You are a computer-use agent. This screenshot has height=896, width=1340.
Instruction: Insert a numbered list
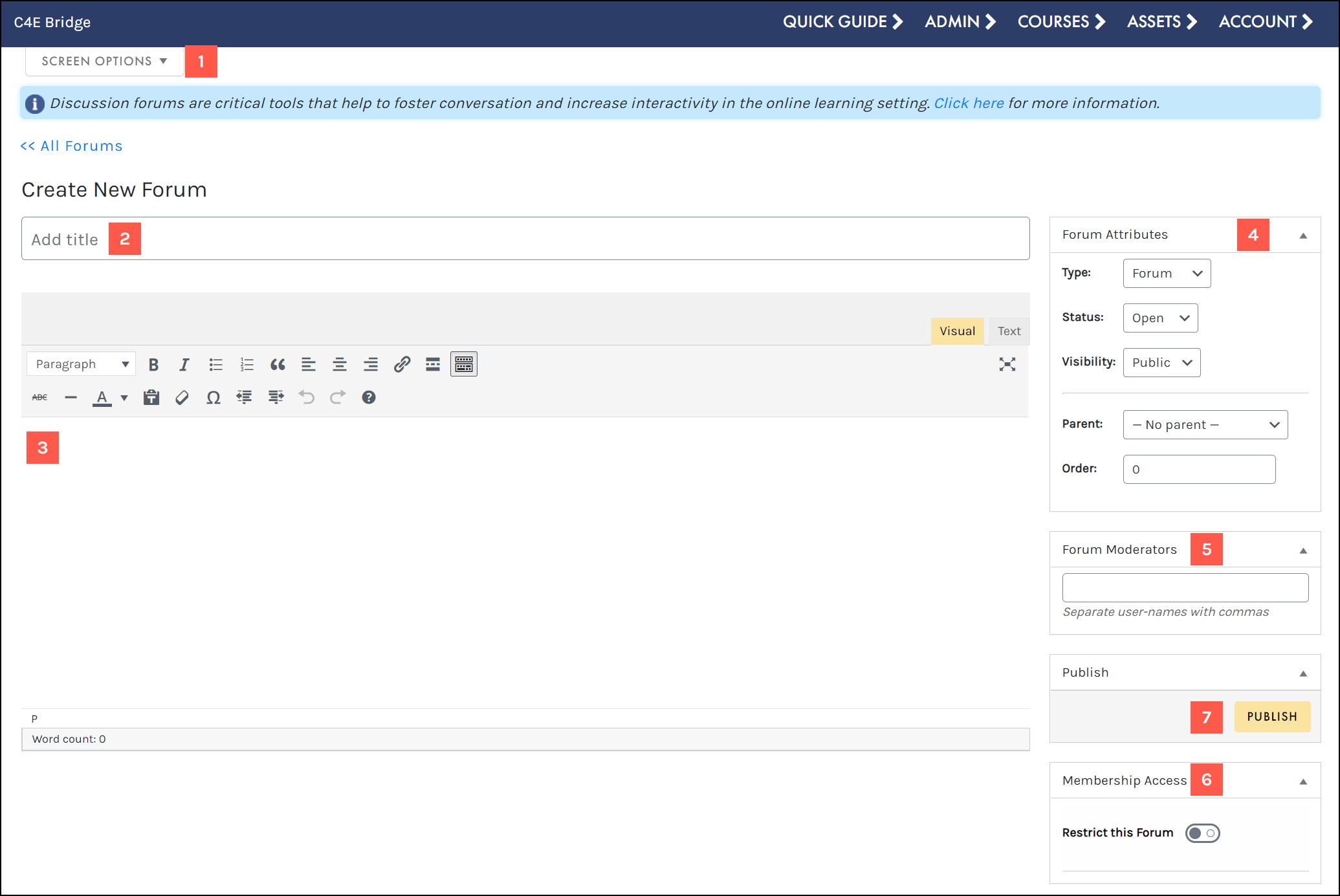(x=247, y=364)
